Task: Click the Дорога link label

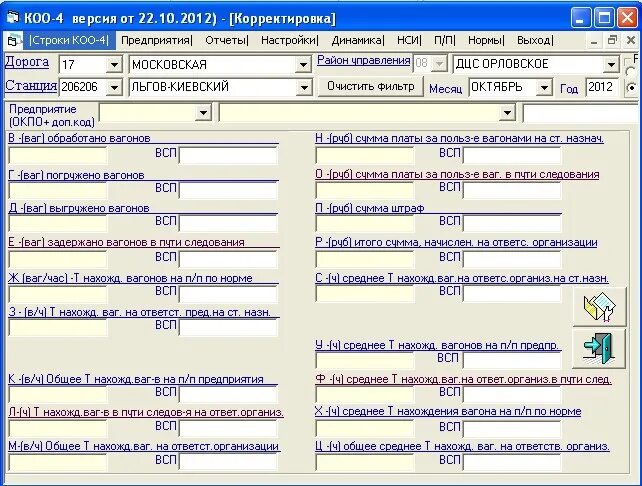Action: point(27,62)
